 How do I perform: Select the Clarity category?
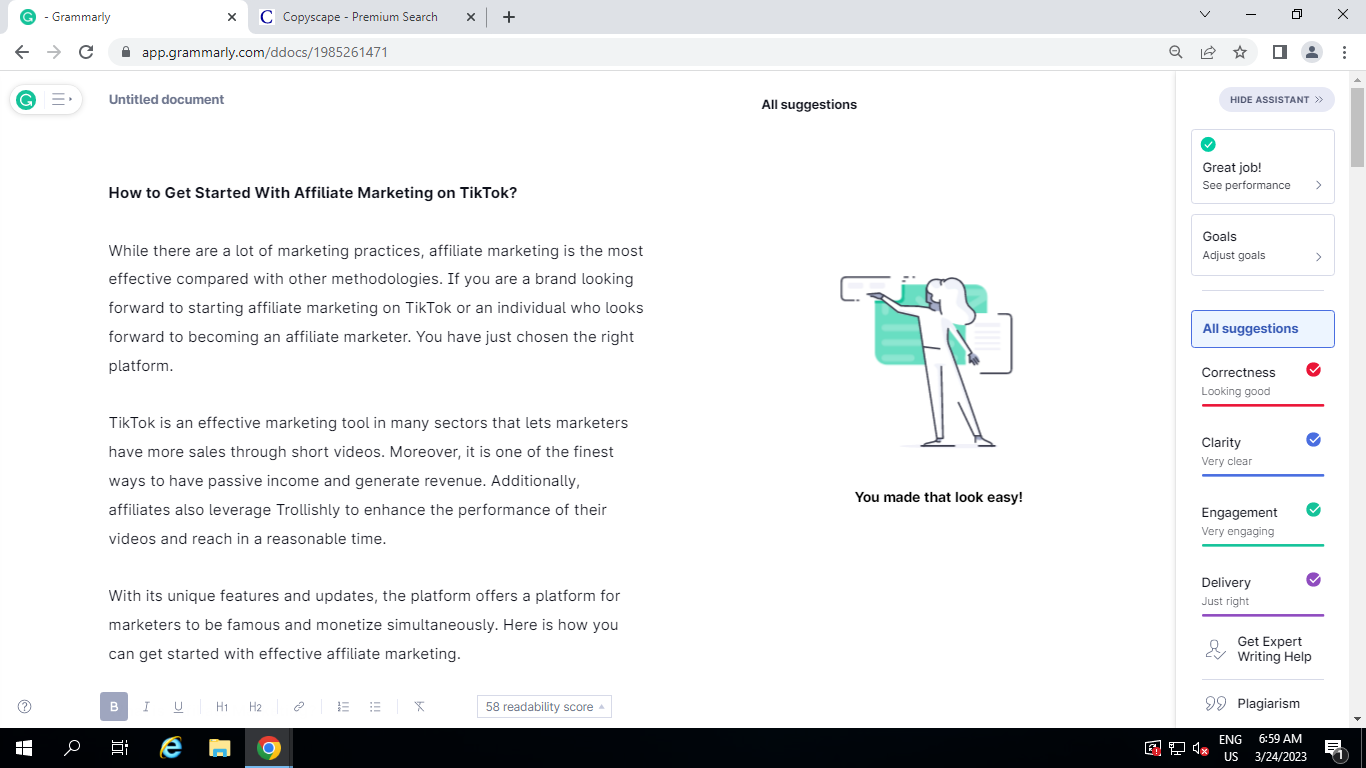1262,452
